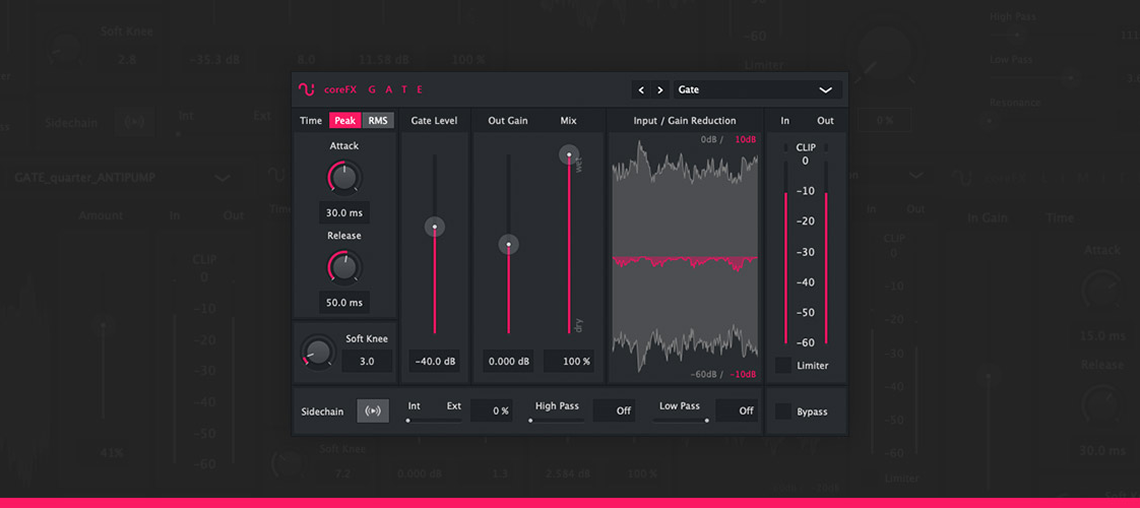This screenshot has width=1140, height=508.
Task: Enable the Limiter checkbox
Action: point(783,366)
